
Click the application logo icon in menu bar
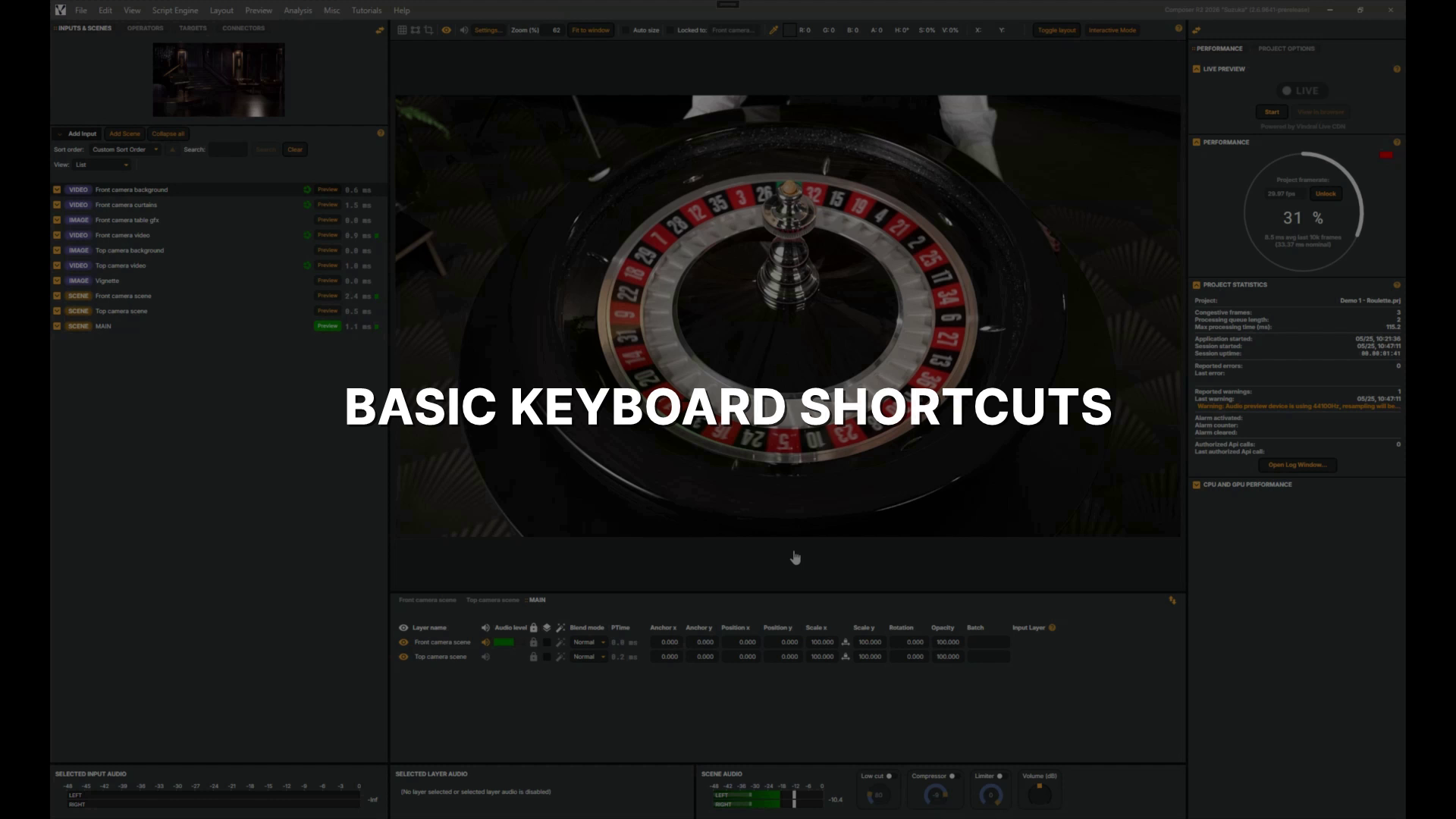tap(61, 10)
